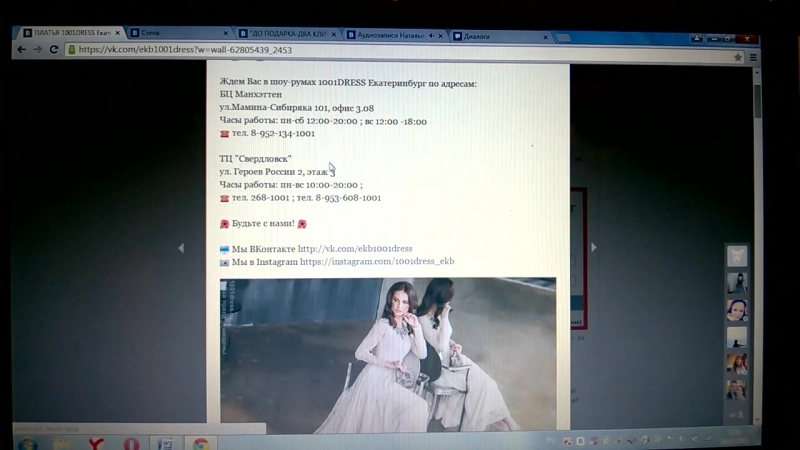The width and height of the screenshot is (800, 450).
Task: Open chat with the top friend avatar
Action: click(x=737, y=256)
